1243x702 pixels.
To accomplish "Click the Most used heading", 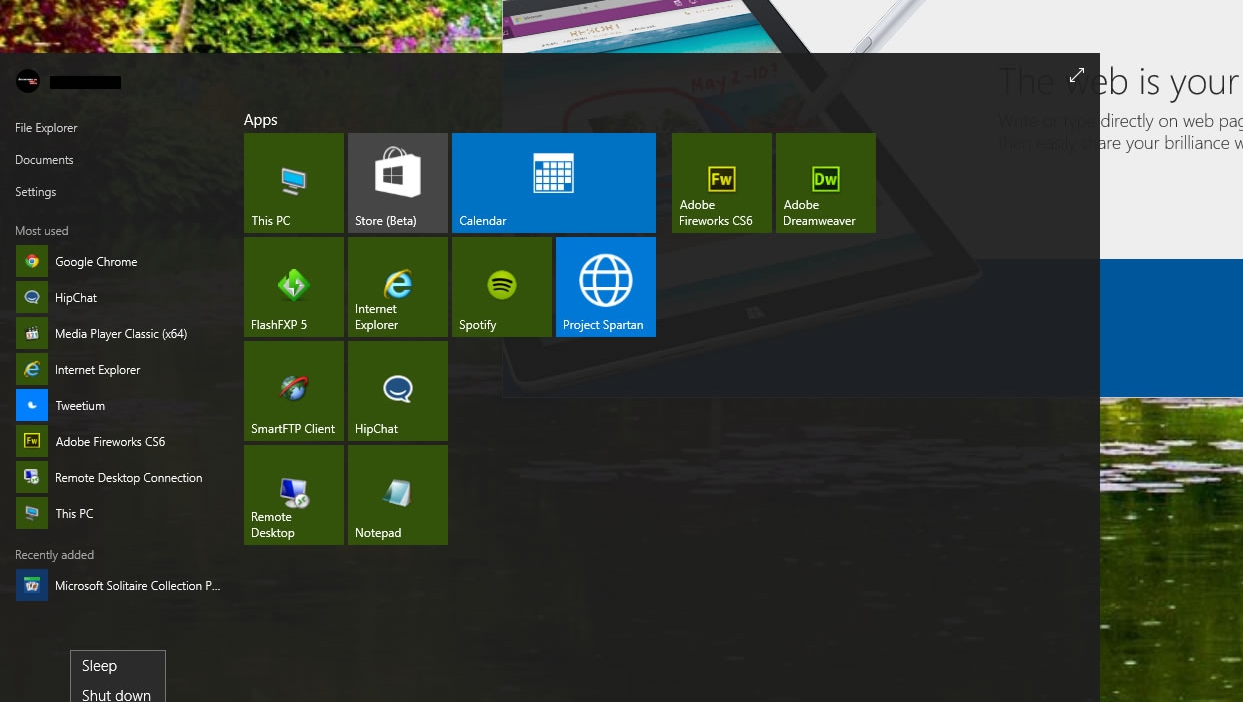I will coord(42,231).
